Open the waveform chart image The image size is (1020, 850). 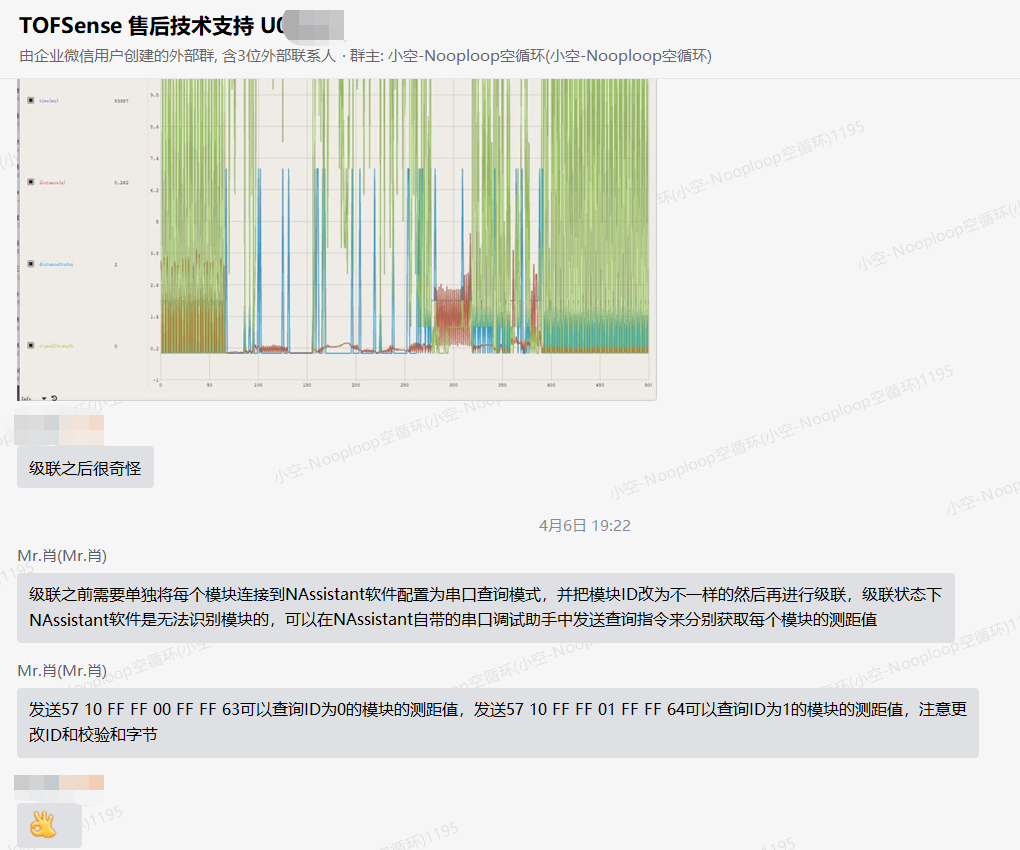(x=400, y=230)
